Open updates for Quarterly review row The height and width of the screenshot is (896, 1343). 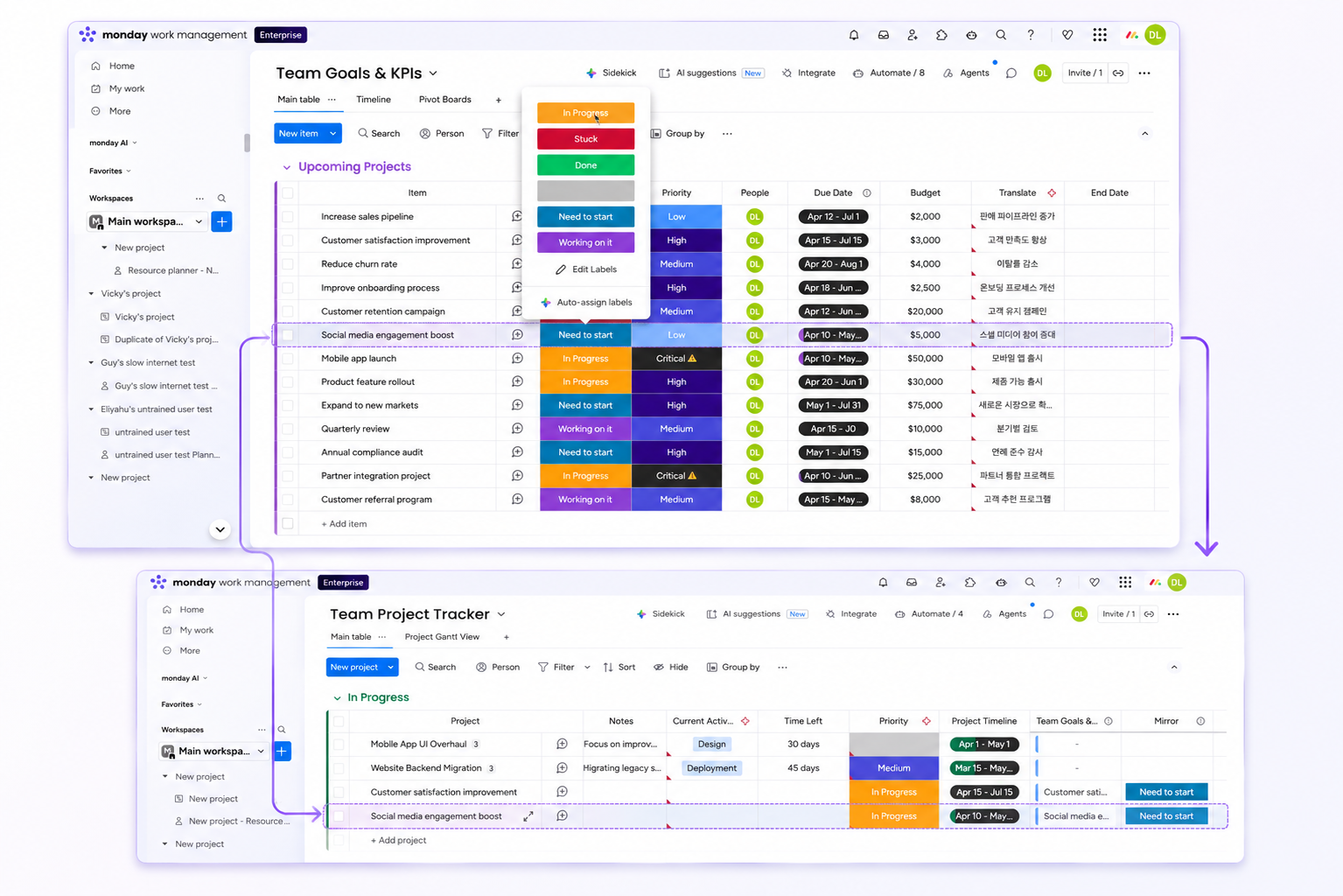point(517,429)
